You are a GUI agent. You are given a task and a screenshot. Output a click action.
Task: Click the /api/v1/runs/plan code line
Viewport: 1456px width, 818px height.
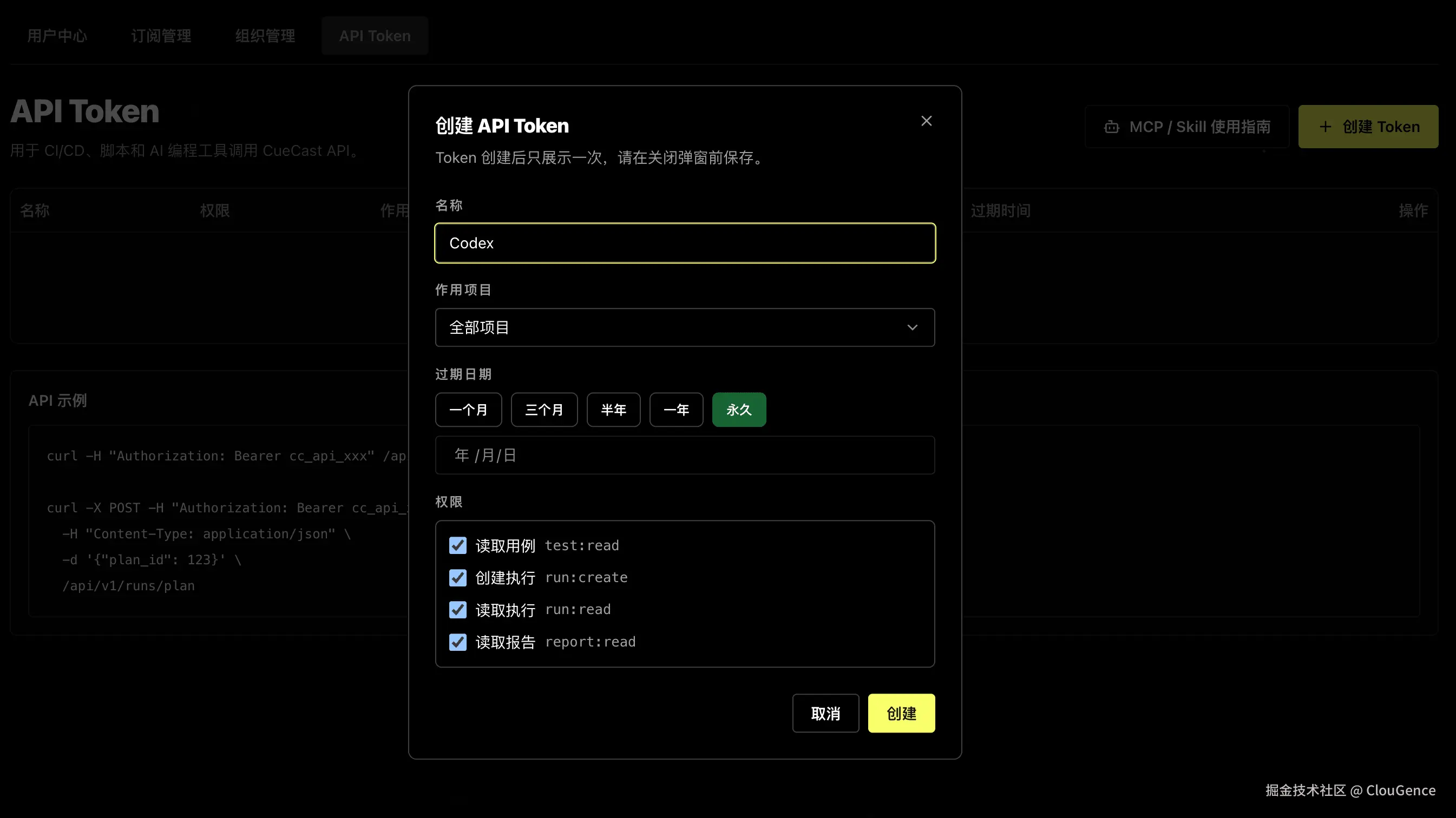(128, 586)
